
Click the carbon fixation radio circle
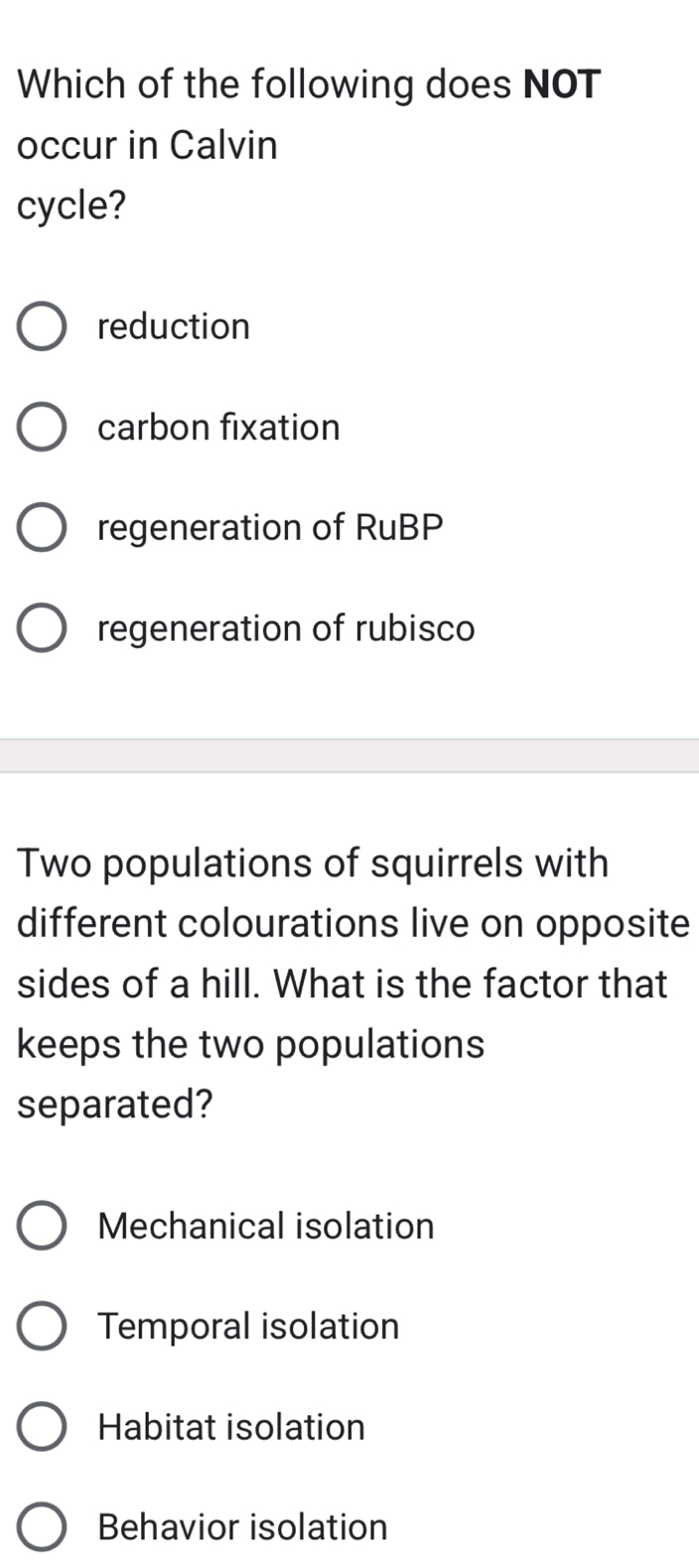tap(40, 428)
